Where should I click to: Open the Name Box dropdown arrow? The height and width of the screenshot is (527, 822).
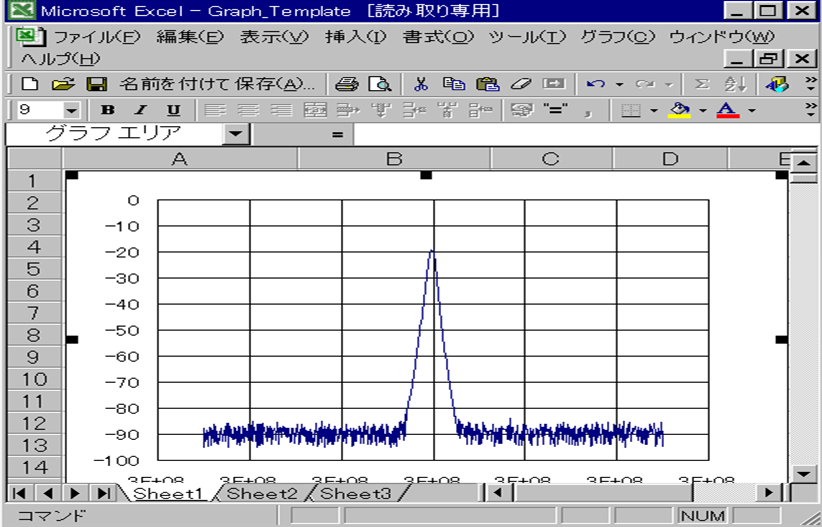[x=236, y=134]
